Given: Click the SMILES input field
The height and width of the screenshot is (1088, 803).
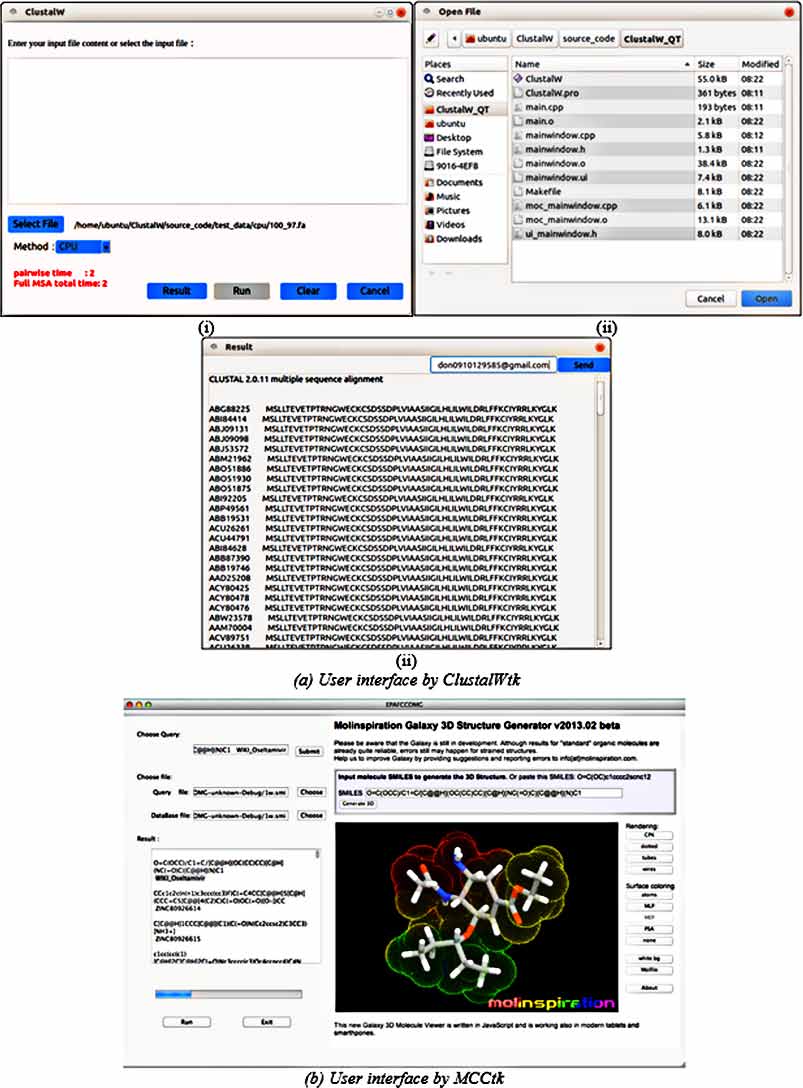Looking at the screenshot, I should click(493, 792).
